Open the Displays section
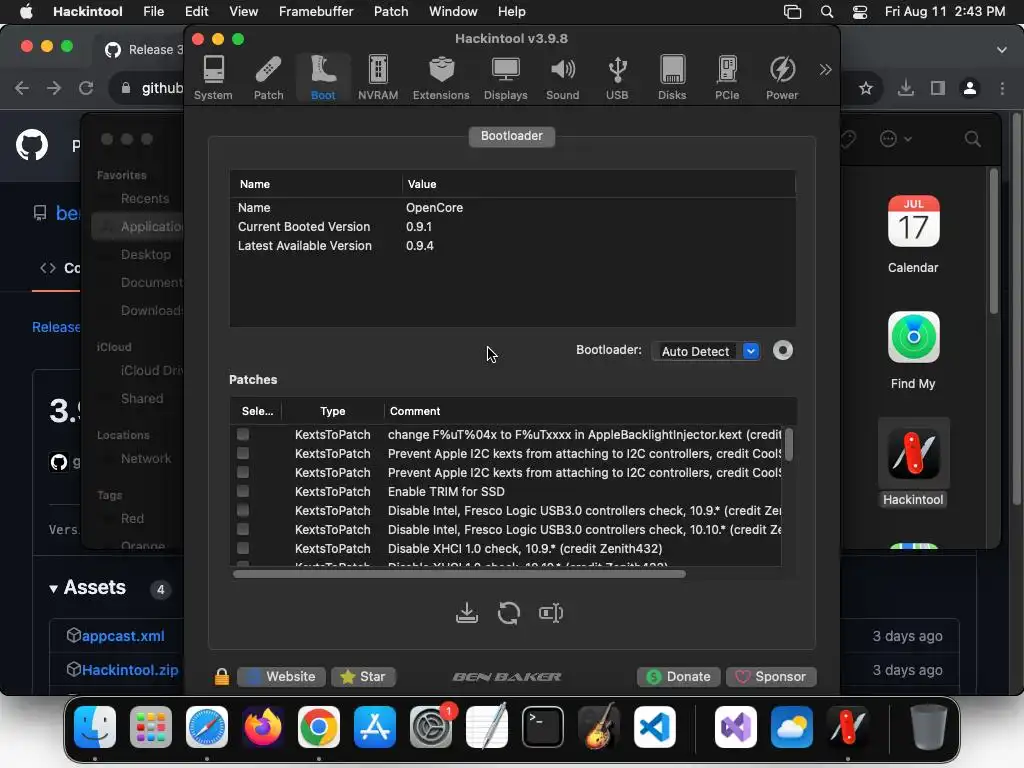The image size is (1024, 768). tap(505, 78)
